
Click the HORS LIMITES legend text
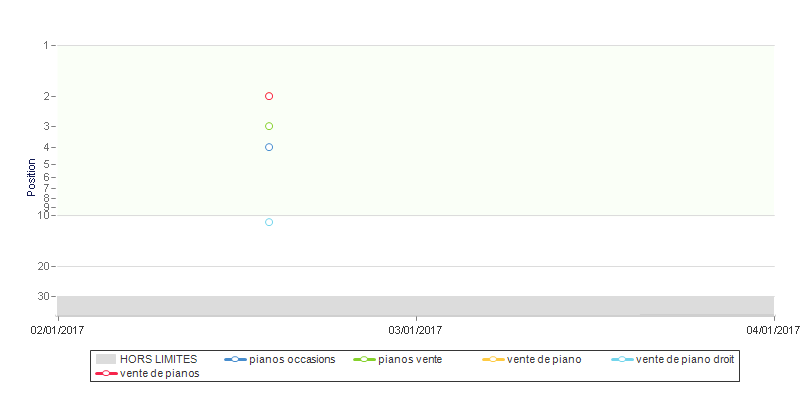159,359
